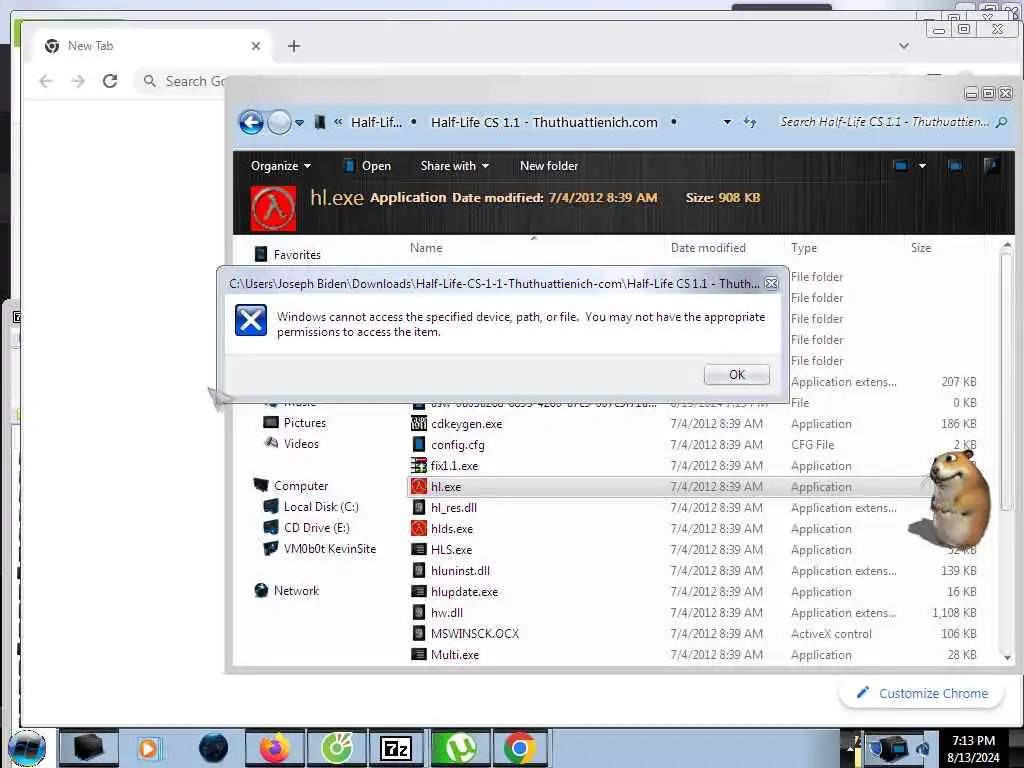The image size is (1024, 768).
Task: Change view using the view icon
Action: point(901,166)
